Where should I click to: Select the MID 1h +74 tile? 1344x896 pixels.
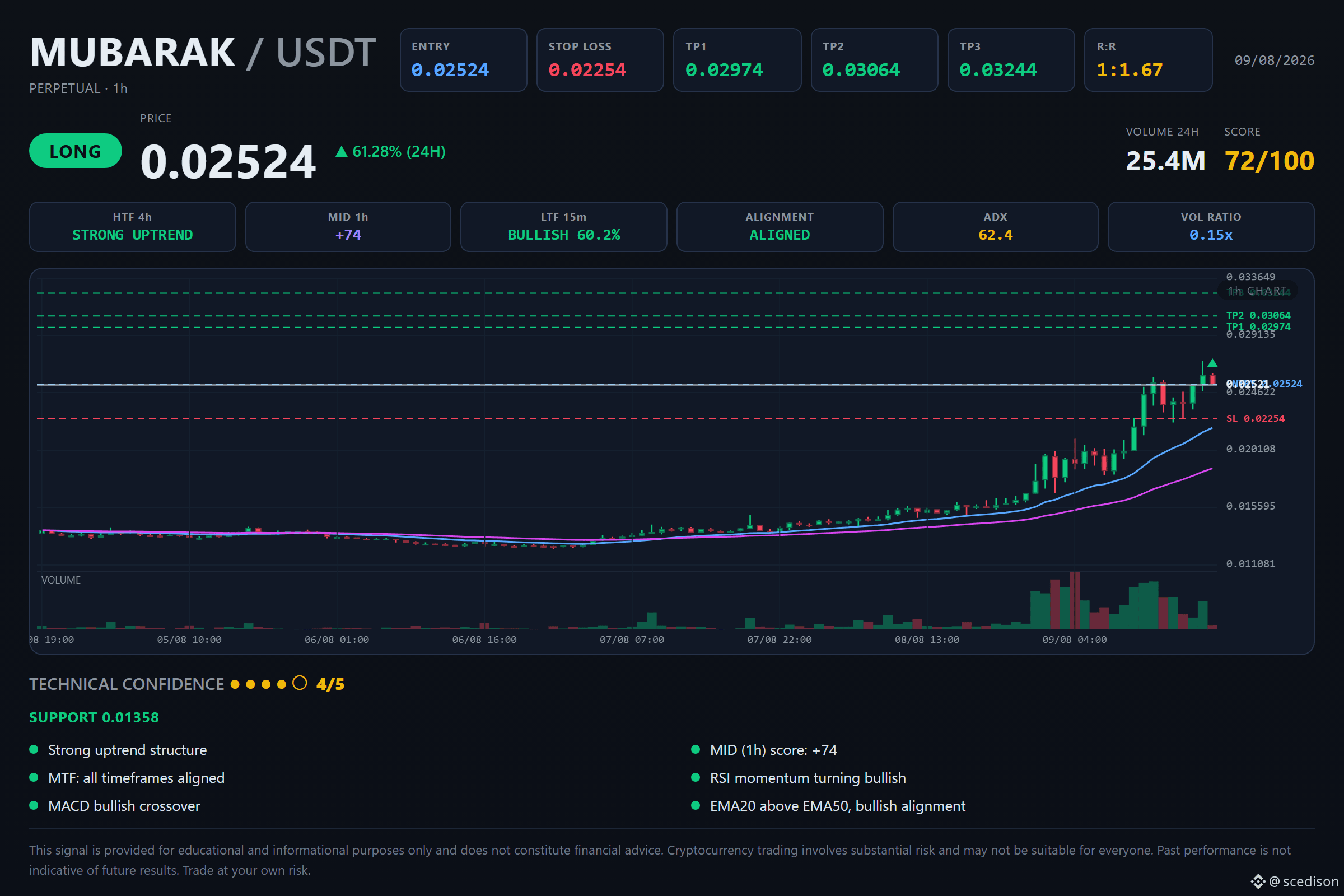click(348, 227)
